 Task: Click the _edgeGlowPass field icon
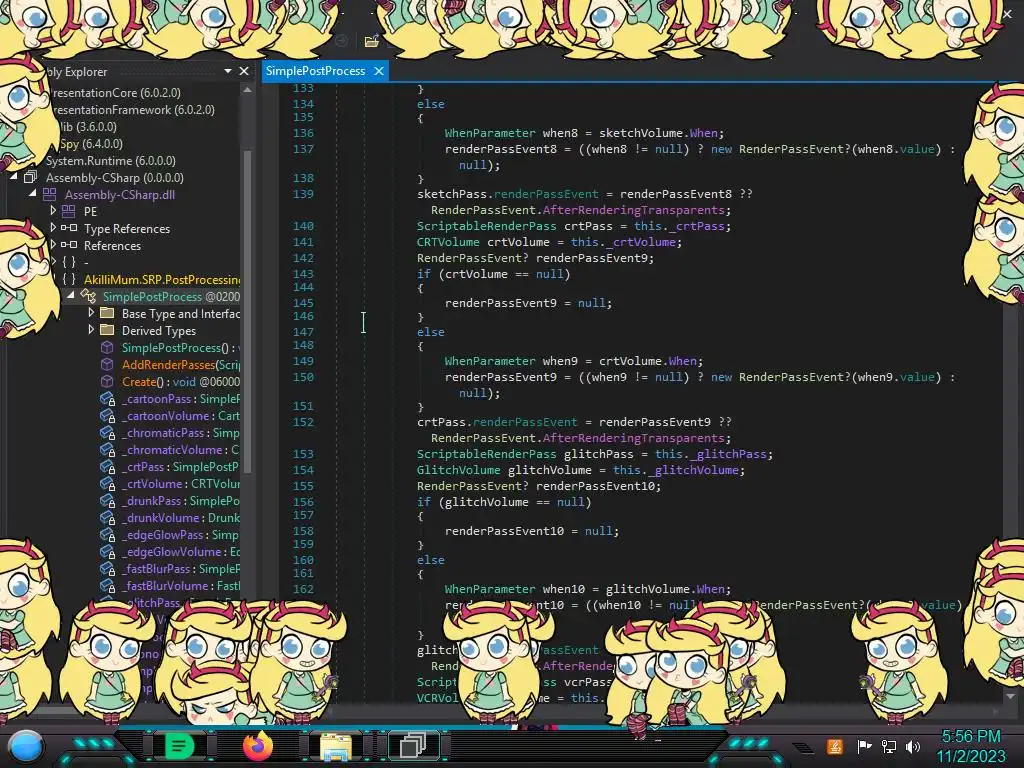(108, 534)
